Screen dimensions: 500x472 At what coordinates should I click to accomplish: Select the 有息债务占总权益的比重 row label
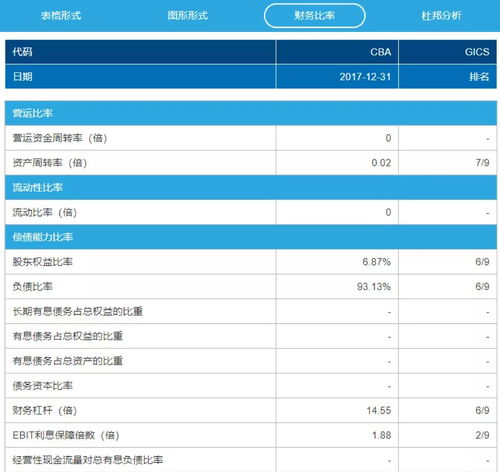(68, 336)
